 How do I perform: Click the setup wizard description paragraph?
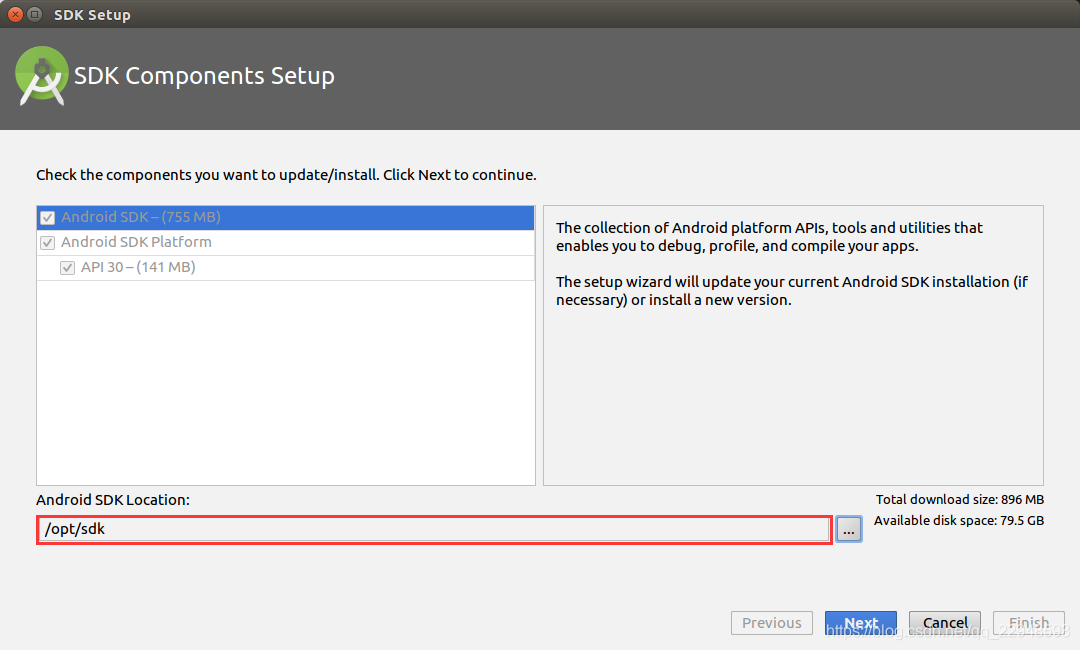coord(791,291)
